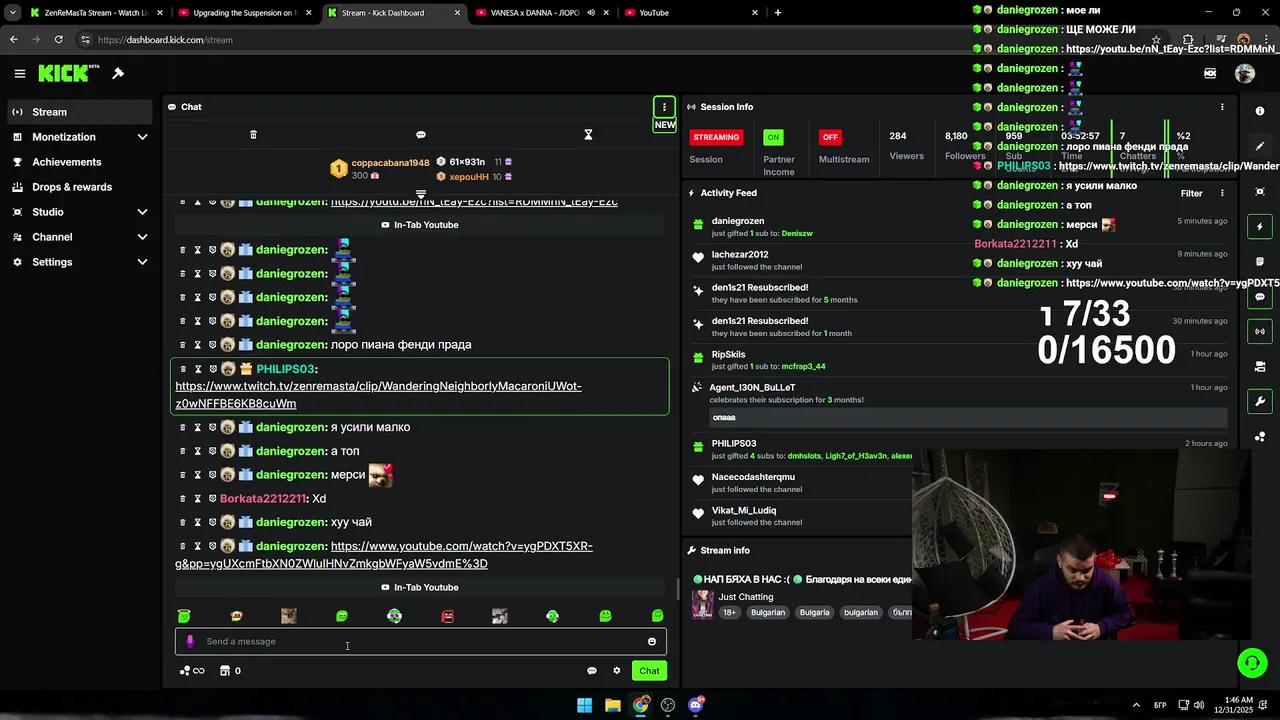This screenshot has width=1280, height=720.
Task: Open the twitch.tv clip link from PHILIPS03
Action: pyautogui.click(x=378, y=395)
